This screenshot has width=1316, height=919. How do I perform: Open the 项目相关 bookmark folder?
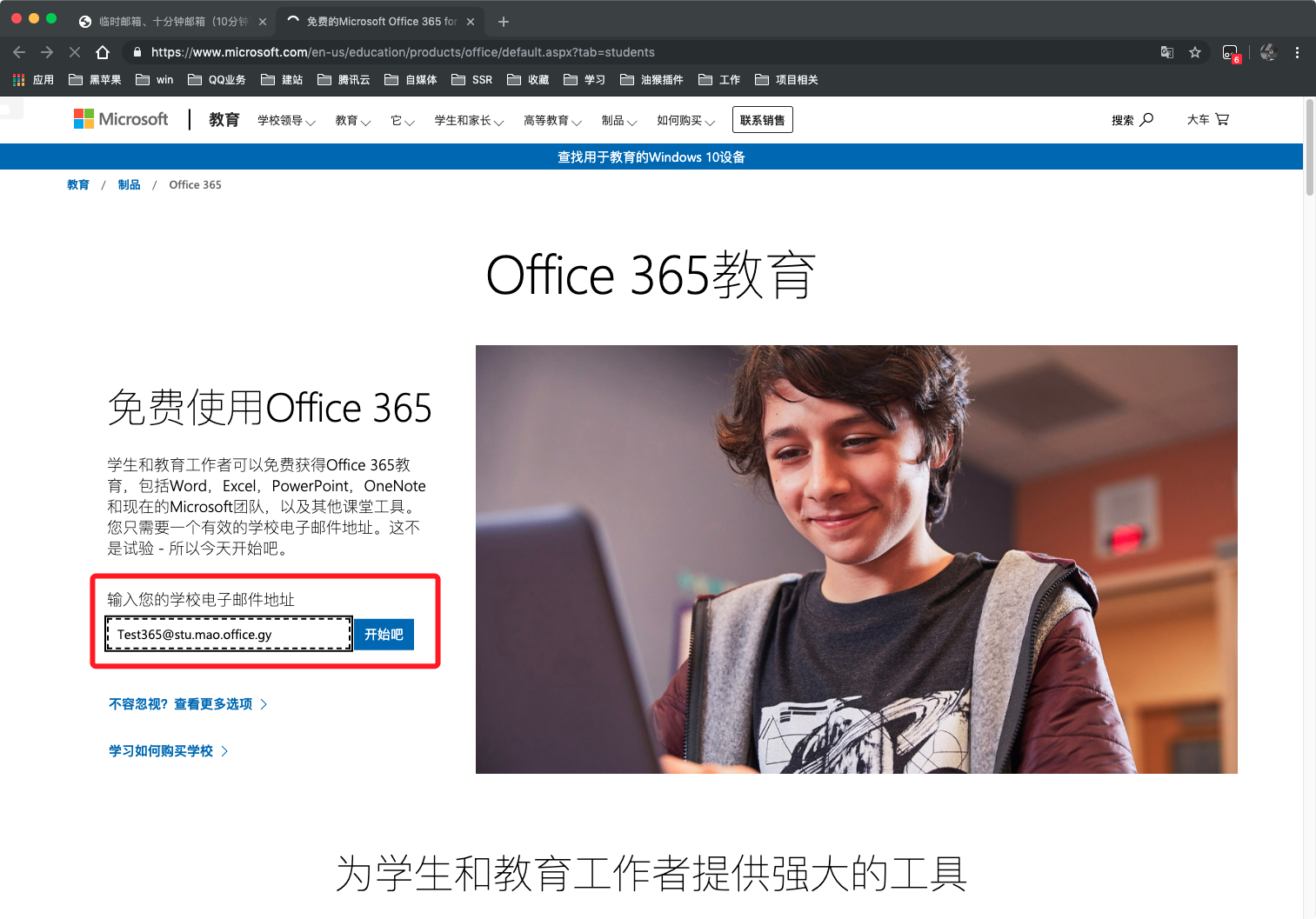pos(786,80)
